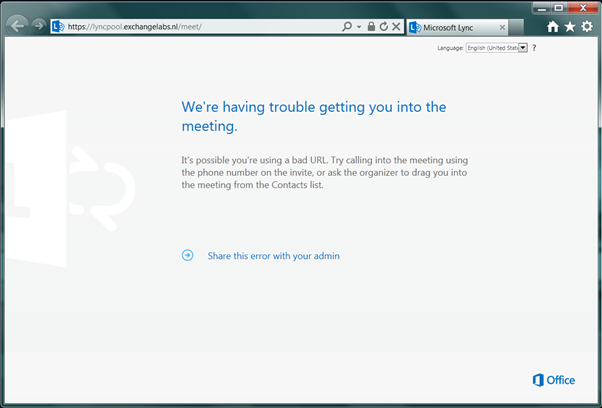The width and height of the screenshot is (602, 408).
Task: Open Favorites with the star icon
Action: [x=570, y=27]
